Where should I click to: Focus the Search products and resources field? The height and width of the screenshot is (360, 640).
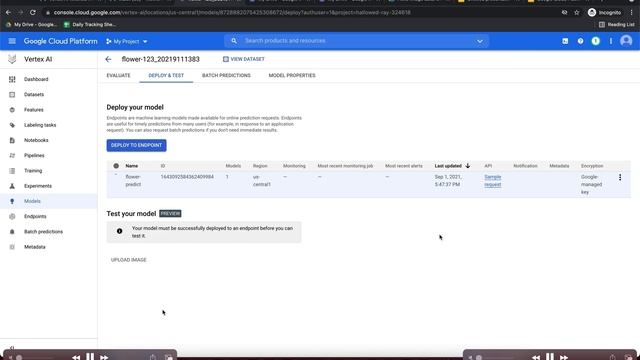point(357,41)
